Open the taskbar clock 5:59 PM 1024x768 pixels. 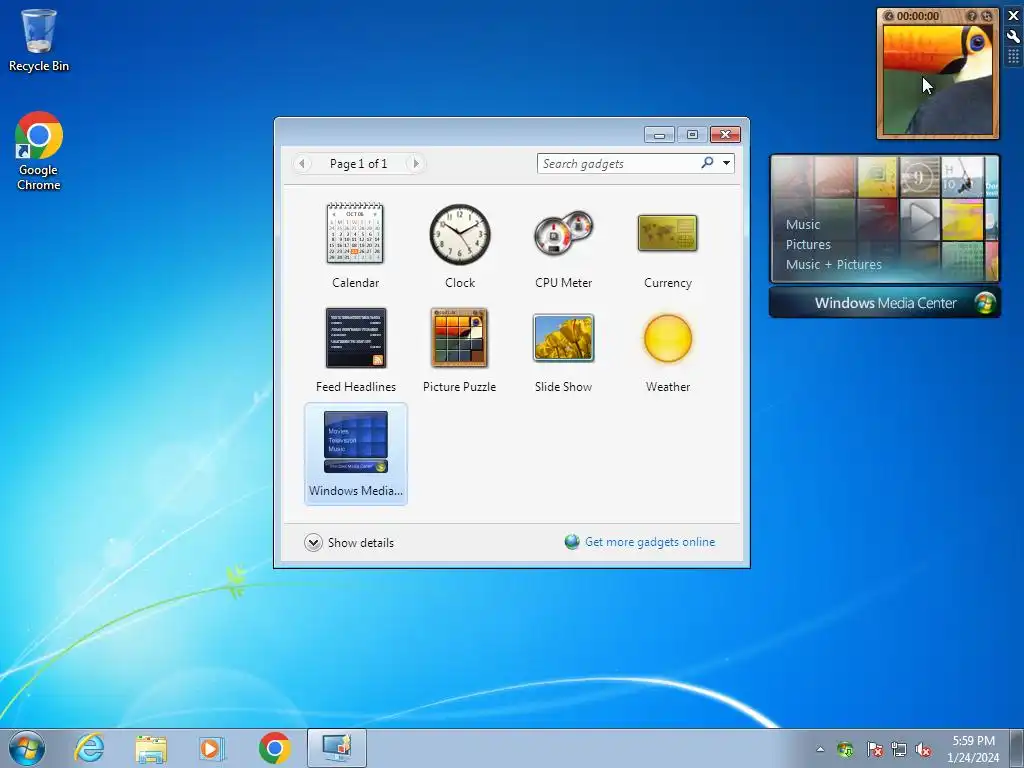tap(973, 749)
